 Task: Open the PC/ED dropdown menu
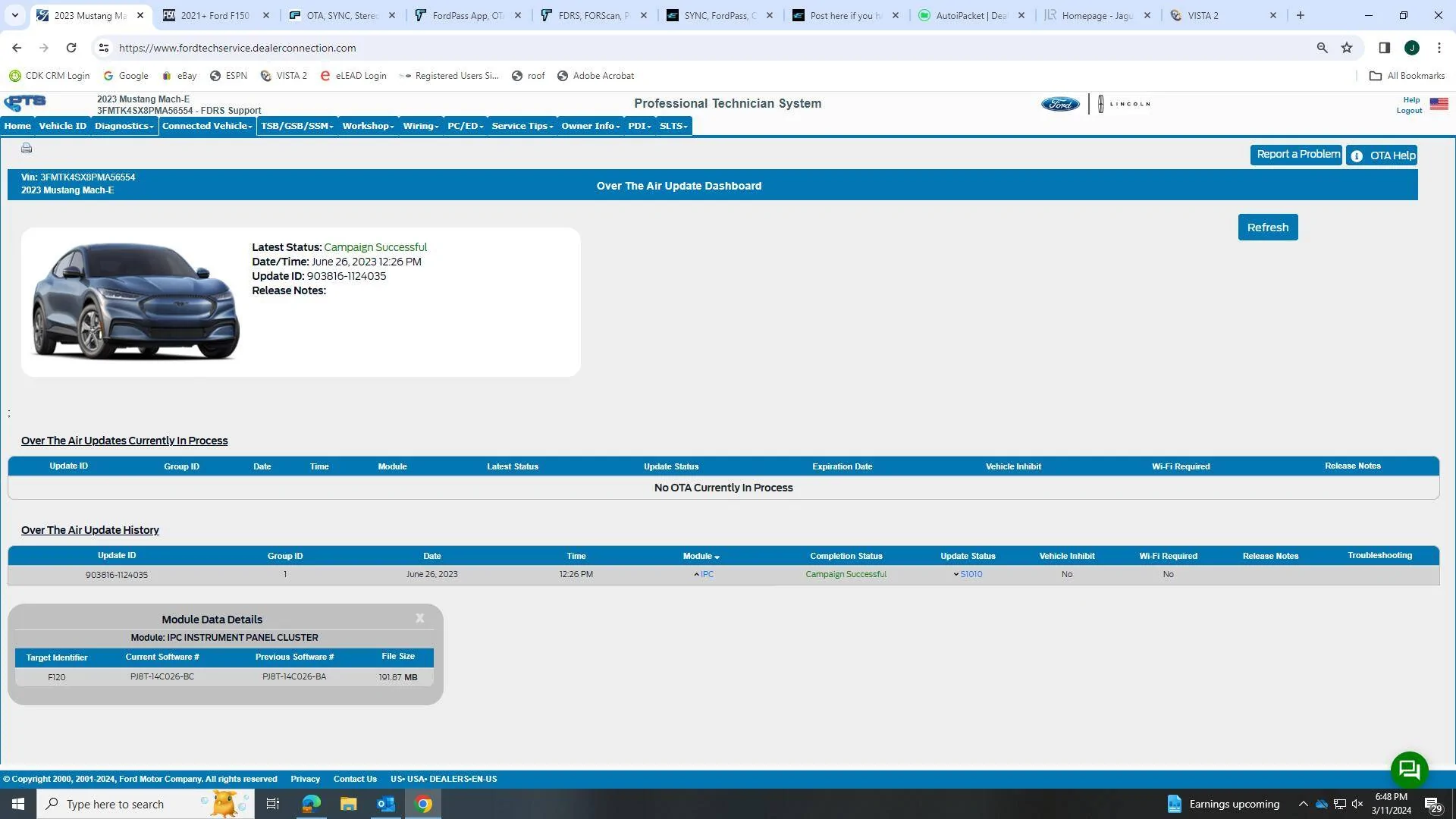[465, 126]
